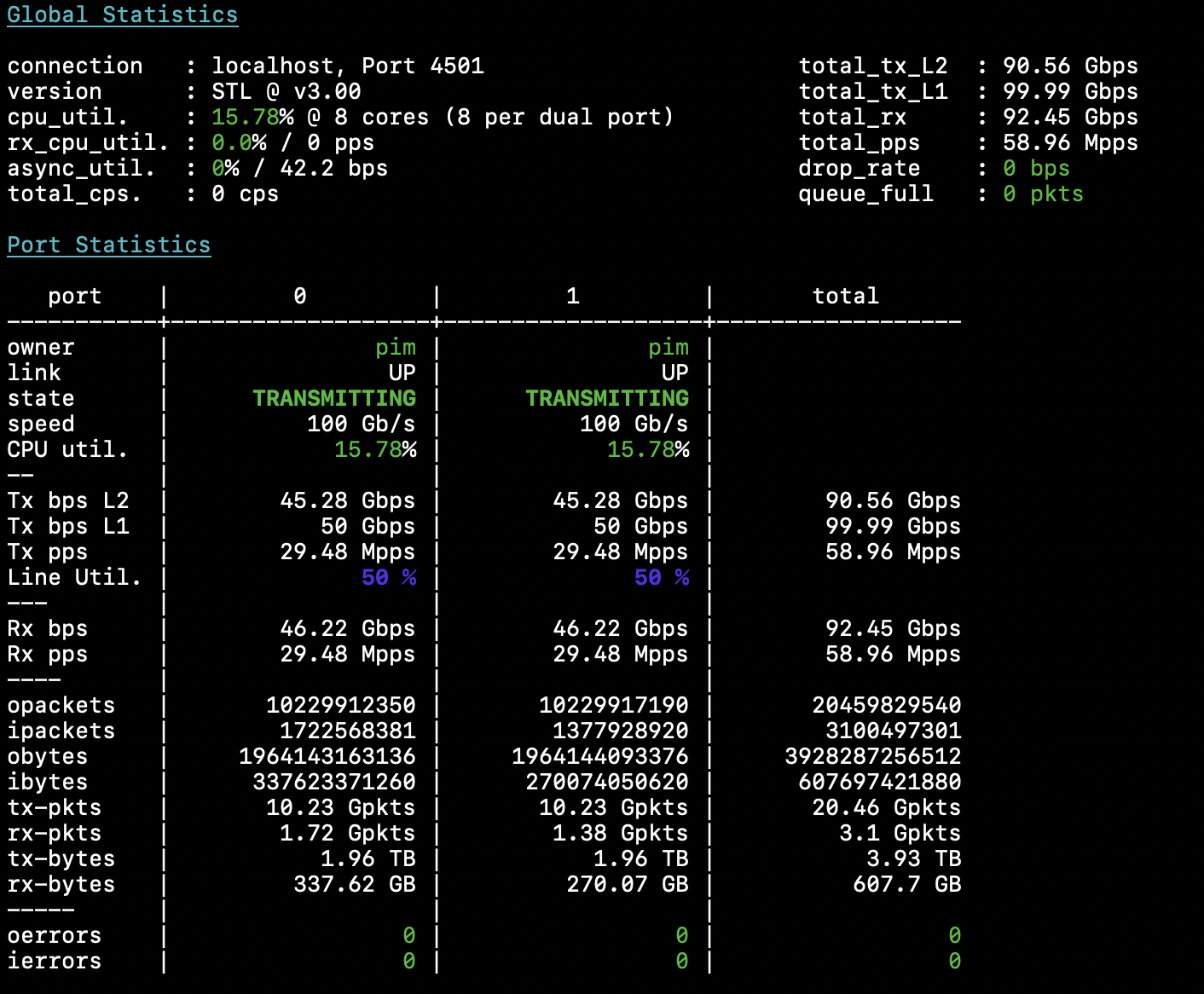Click the Port Statistics heading

pyautogui.click(x=108, y=246)
